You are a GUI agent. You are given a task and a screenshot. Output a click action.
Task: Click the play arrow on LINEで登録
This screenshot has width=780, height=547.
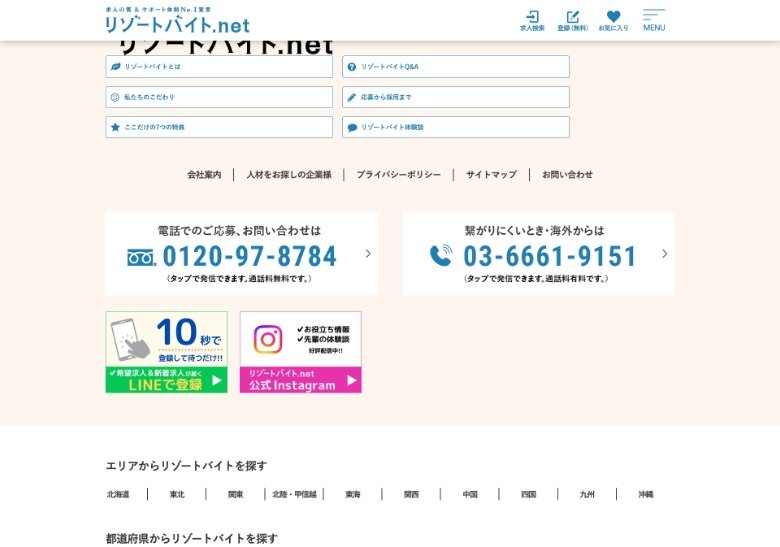point(216,380)
